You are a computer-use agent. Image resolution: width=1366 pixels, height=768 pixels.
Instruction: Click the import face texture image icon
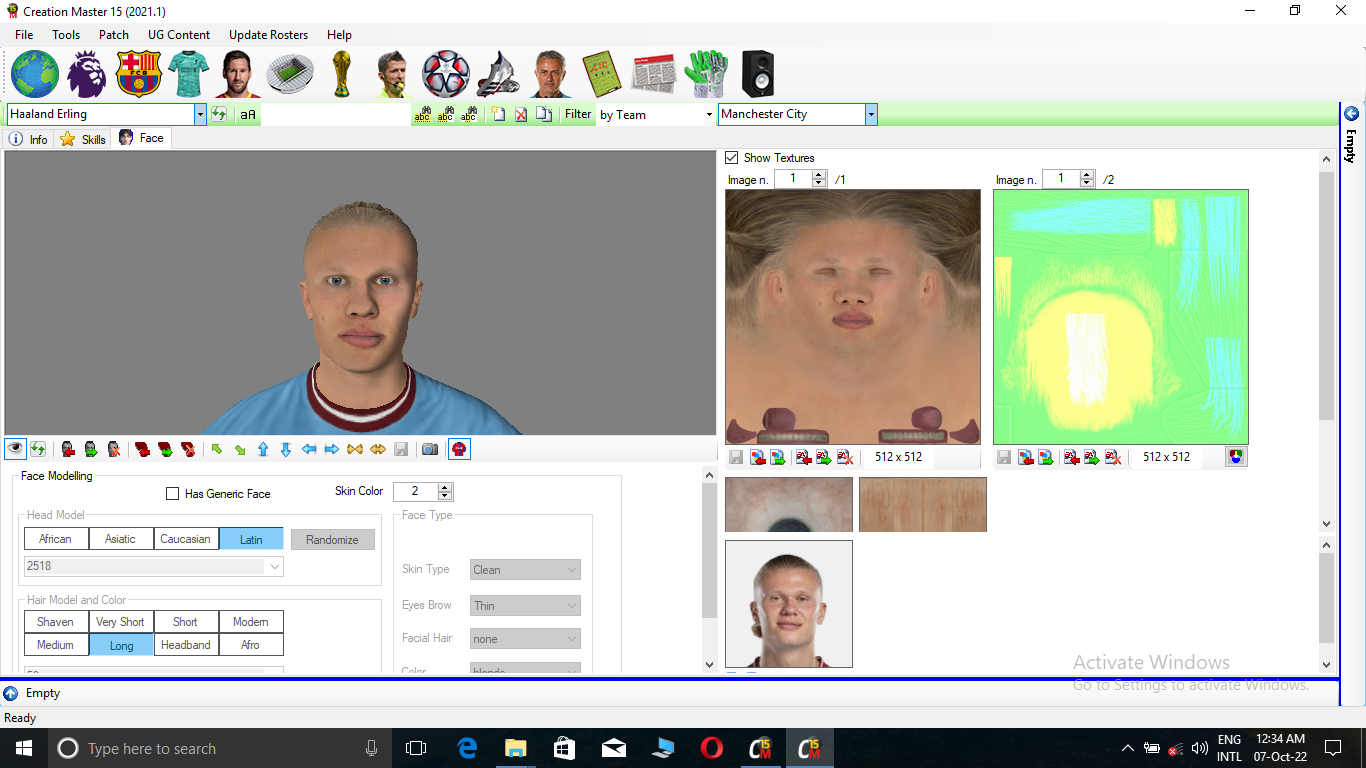pos(759,457)
